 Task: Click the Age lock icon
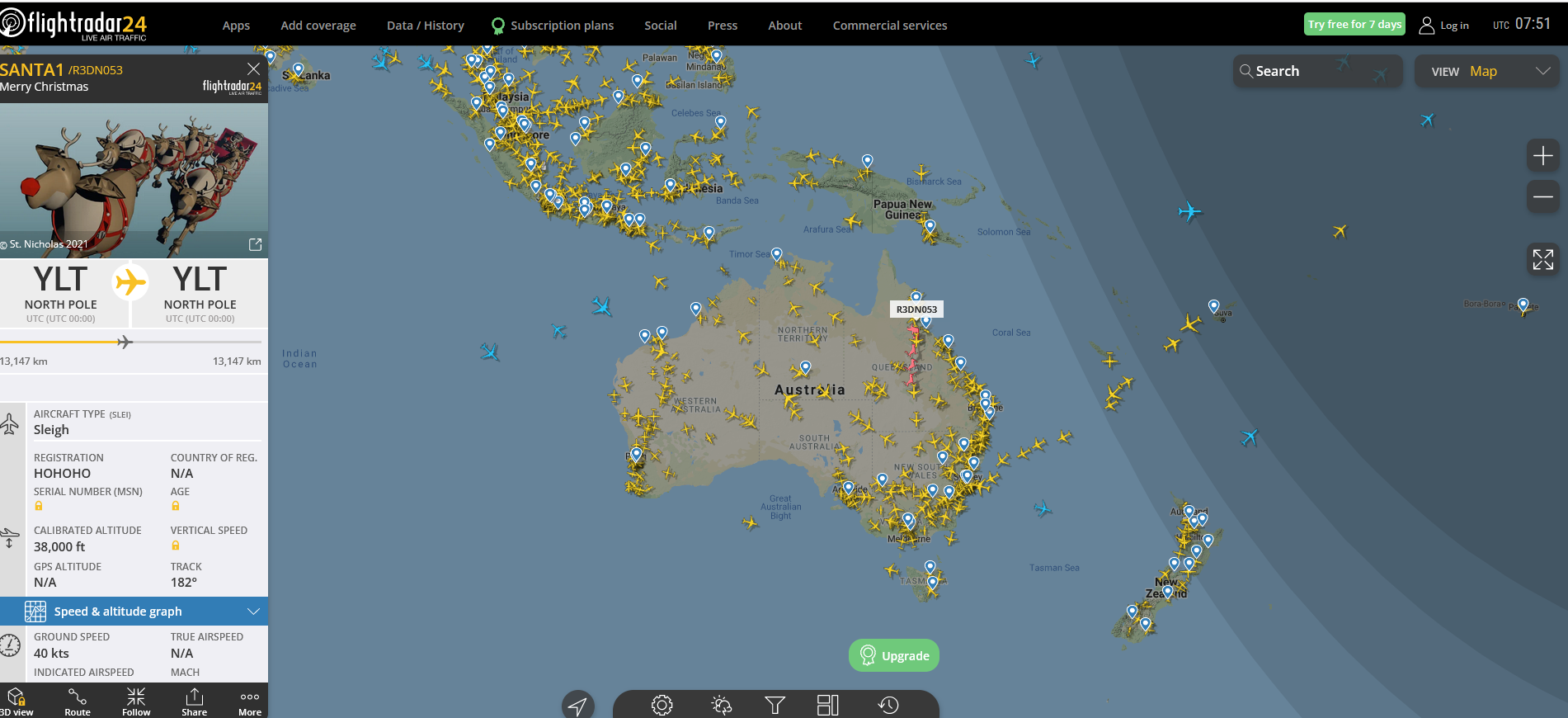pyautogui.click(x=175, y=506)
